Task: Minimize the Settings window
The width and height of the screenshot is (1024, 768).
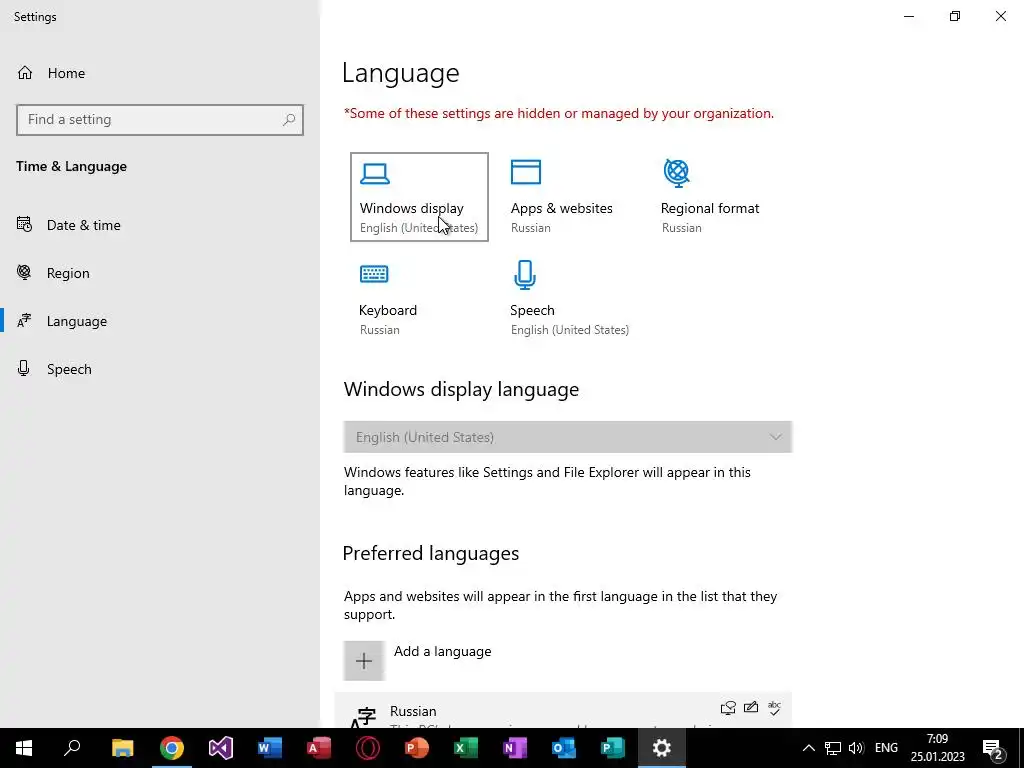Action: pos(909,16)
